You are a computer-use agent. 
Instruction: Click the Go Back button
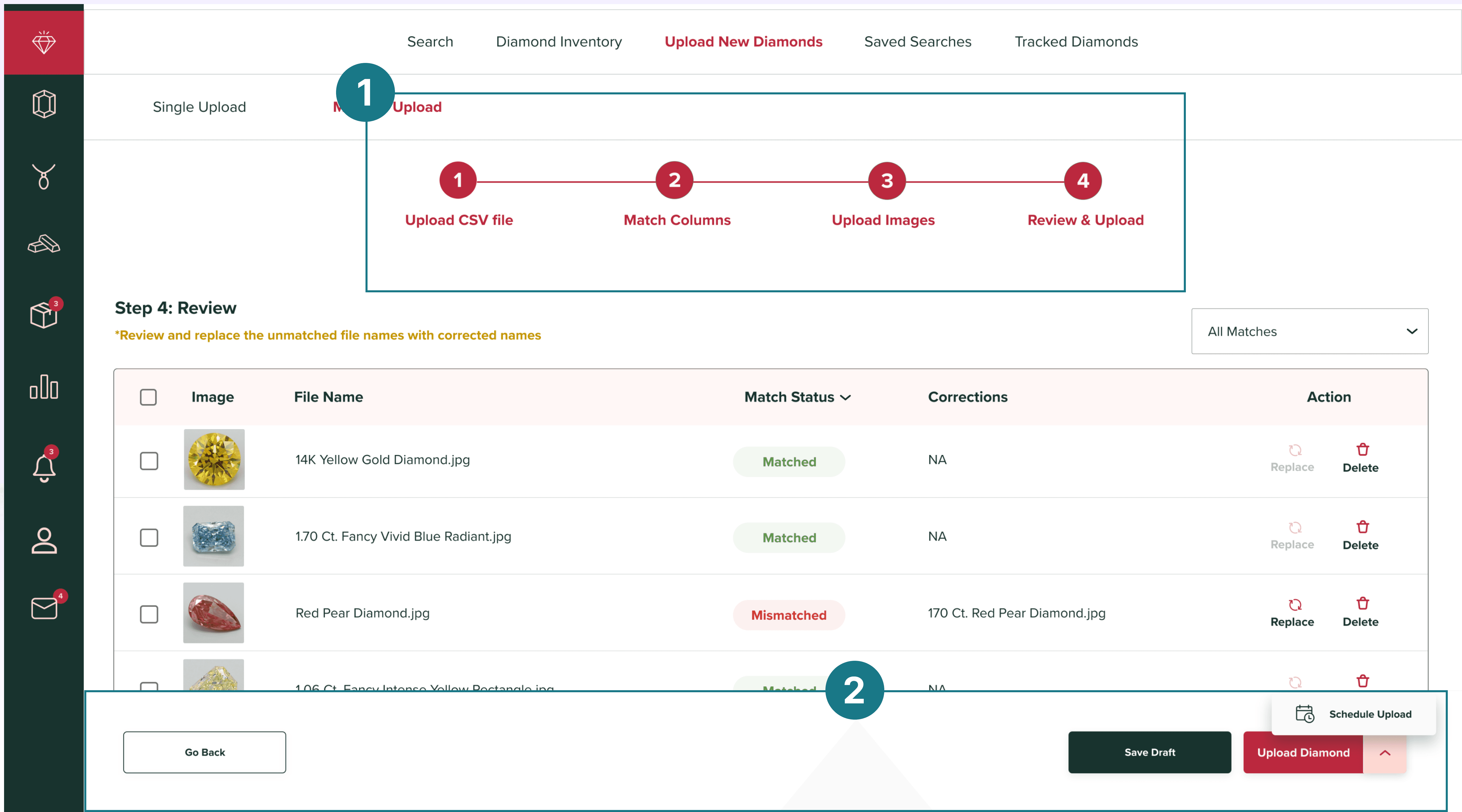pyautogui.click(x=204, y=752)
